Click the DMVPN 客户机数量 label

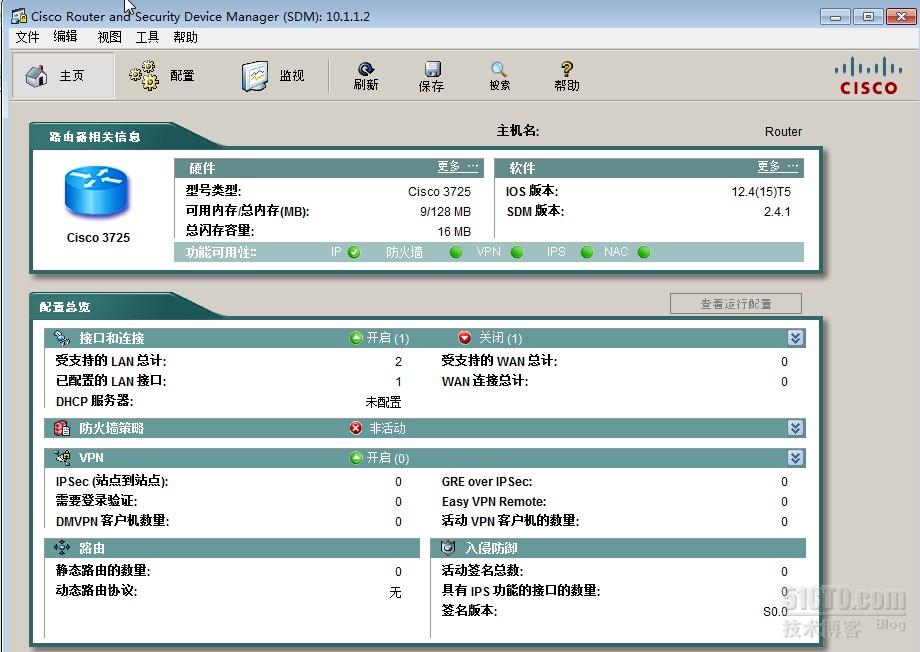pos(112,521)
